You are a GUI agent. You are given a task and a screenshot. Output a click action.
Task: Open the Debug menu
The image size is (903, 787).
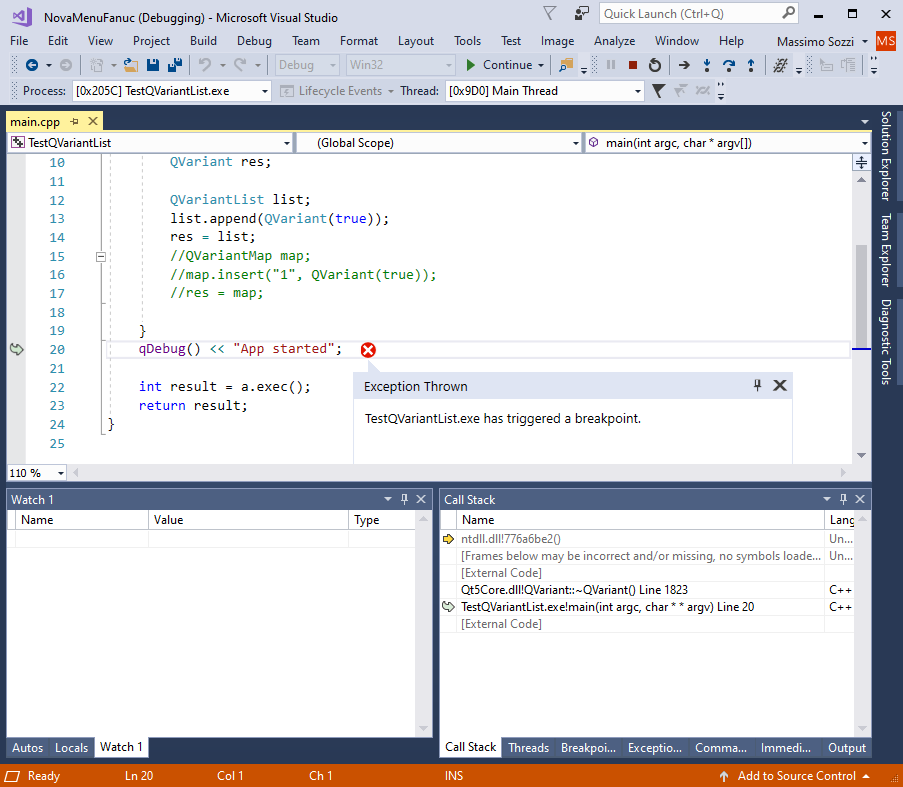coord(254,41)
